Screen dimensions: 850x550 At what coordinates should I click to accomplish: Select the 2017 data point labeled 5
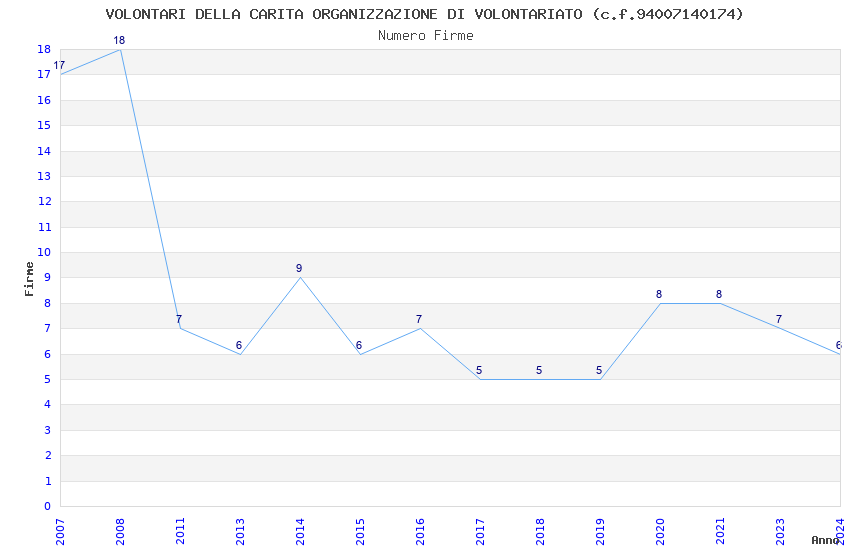click(x=479, y=370)
